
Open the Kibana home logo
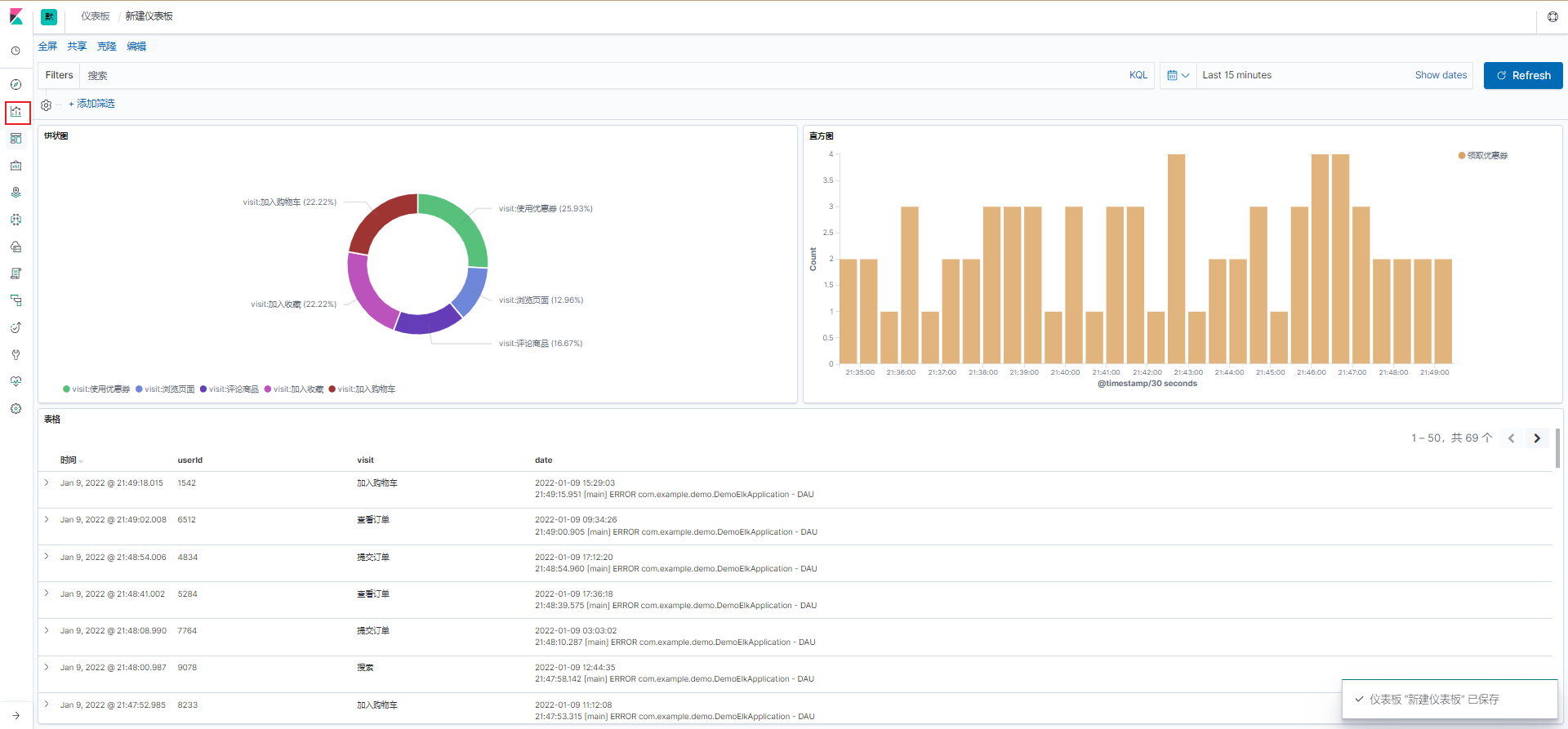pyautogui.click(x=16, y=16)
